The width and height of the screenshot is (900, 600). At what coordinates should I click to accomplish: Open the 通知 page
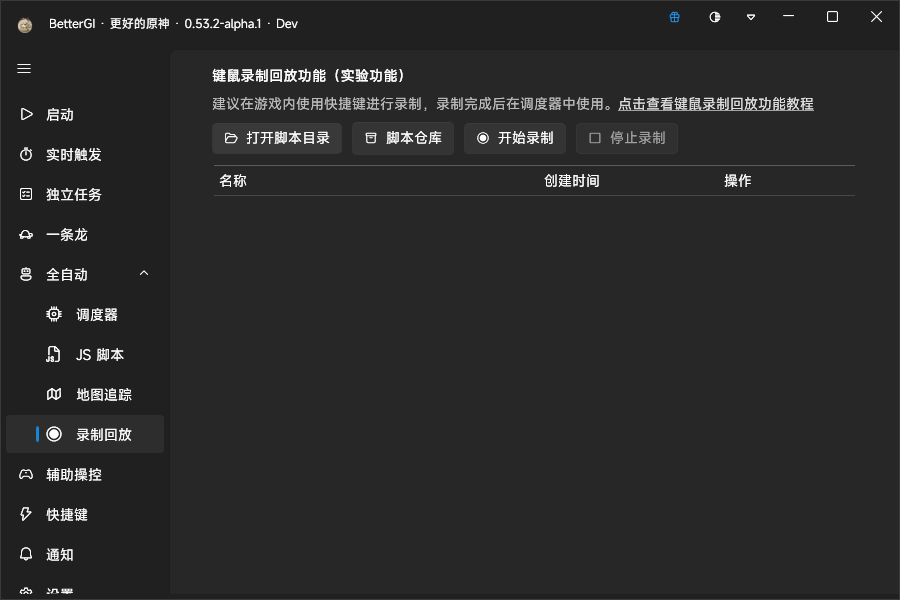pos(85,554)
